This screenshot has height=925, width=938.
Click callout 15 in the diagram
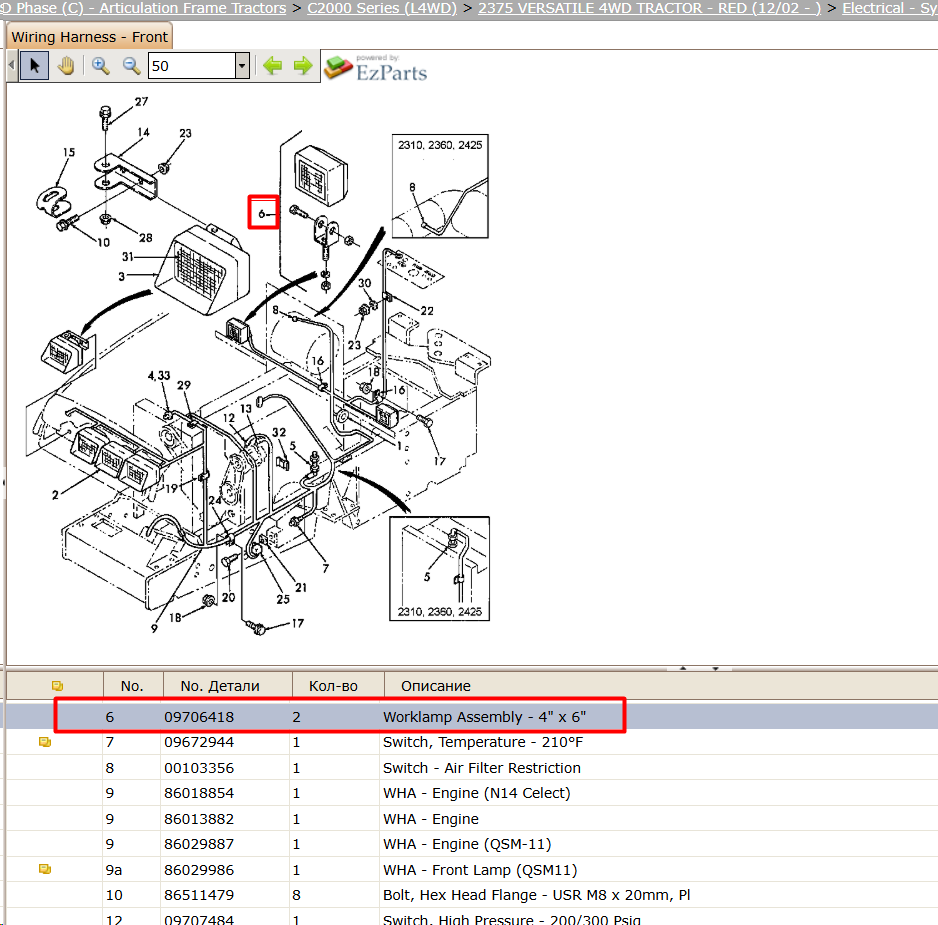69,152
